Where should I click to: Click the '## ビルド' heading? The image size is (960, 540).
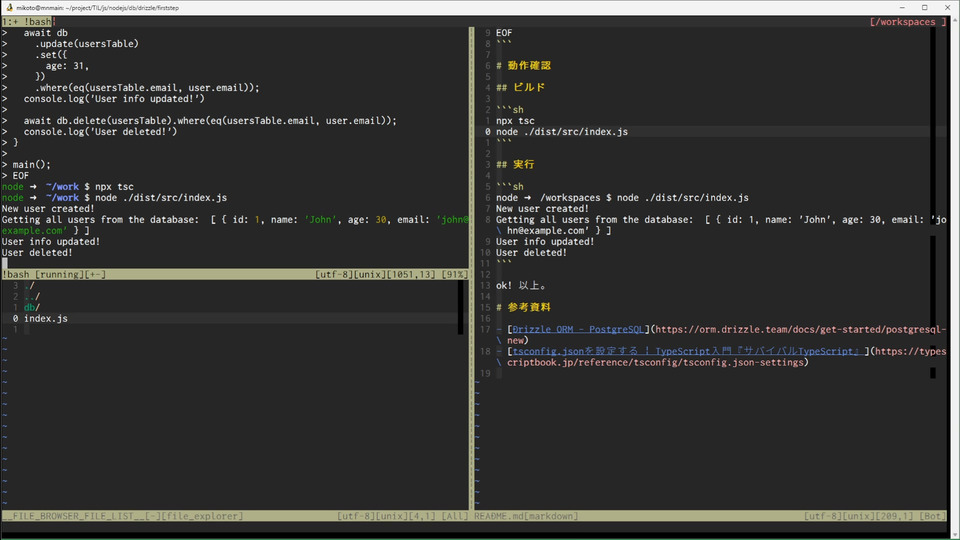(520, 88)
